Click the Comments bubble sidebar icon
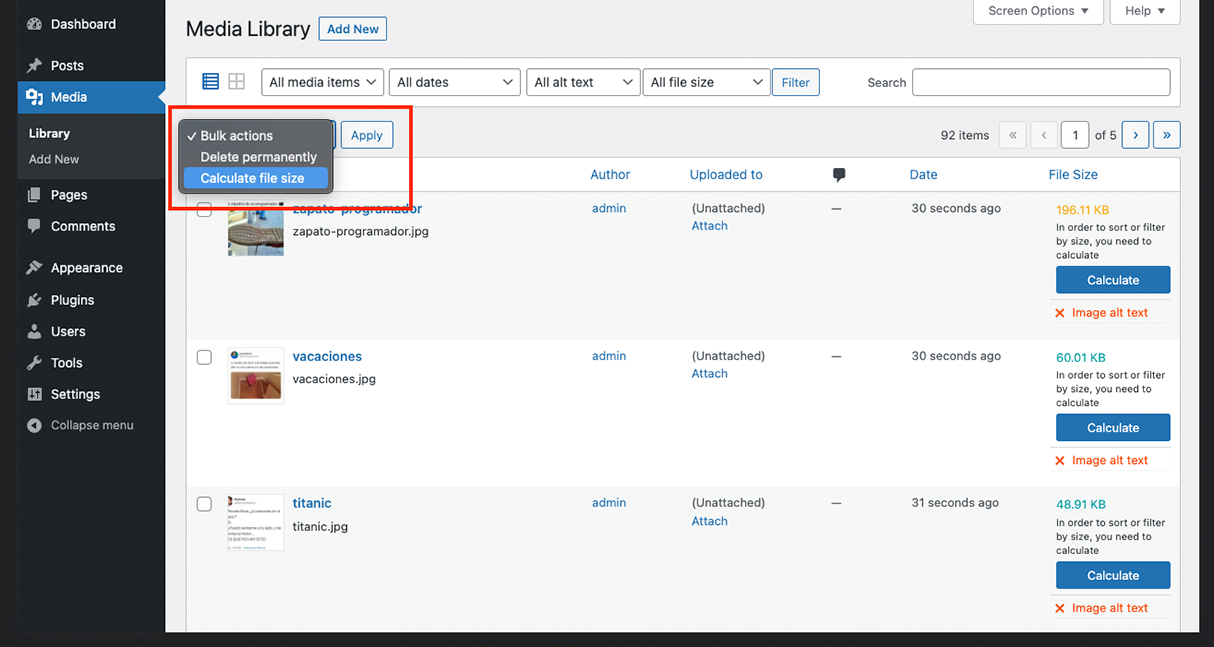This screenshot has height=647, width=1214. pyautogui.click(x=35, y=226)
